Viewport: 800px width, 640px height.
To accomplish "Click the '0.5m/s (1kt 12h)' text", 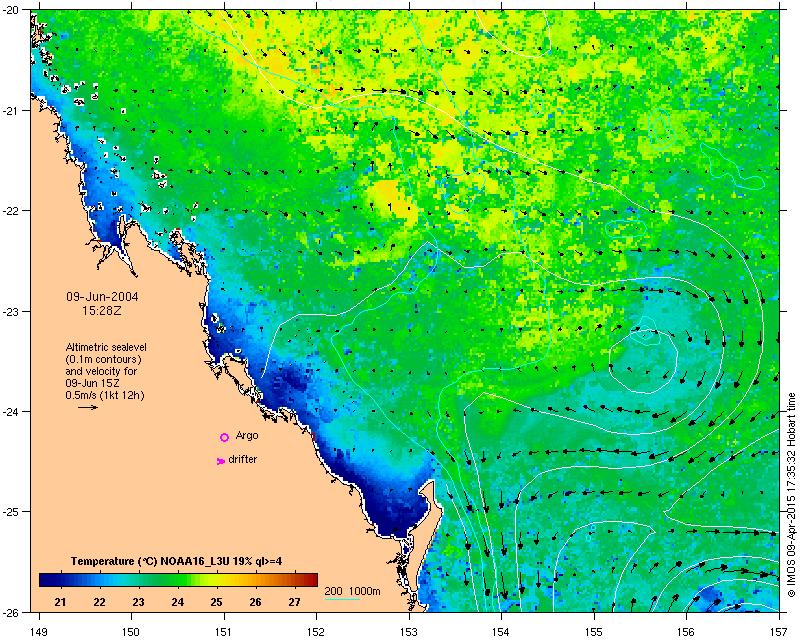I will (105, 395).
